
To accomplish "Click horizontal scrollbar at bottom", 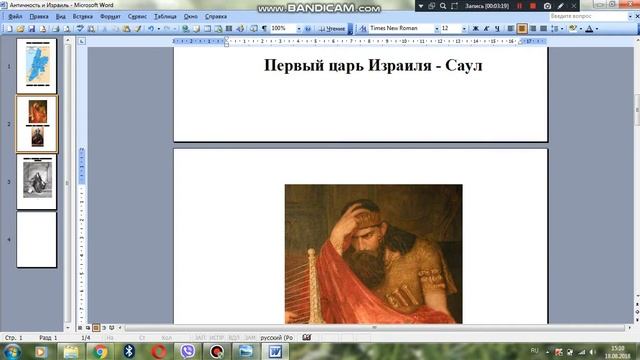I will [374, 328].
